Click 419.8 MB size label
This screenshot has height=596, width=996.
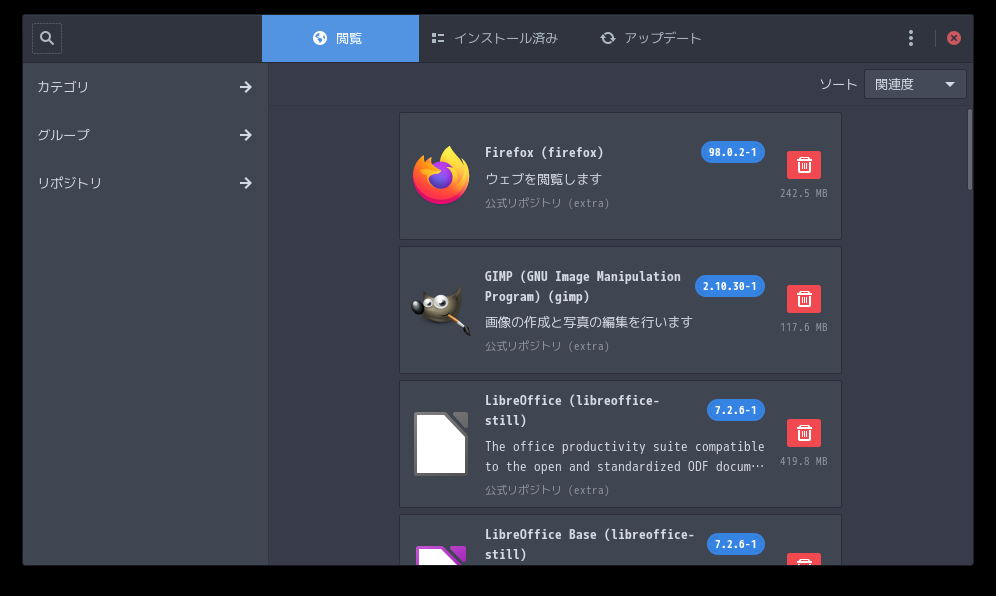(x=804, y=461)
